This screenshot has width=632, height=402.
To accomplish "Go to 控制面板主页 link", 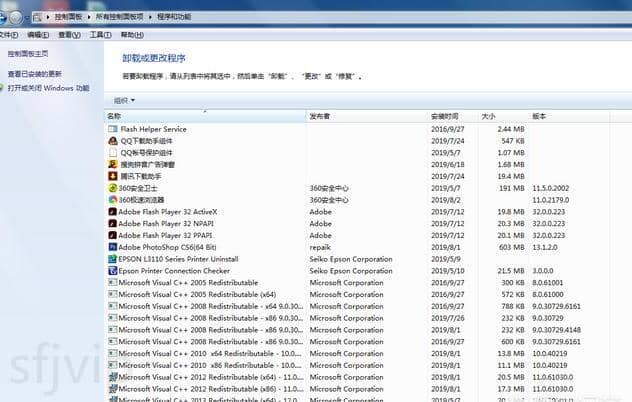I will [28, 54].
